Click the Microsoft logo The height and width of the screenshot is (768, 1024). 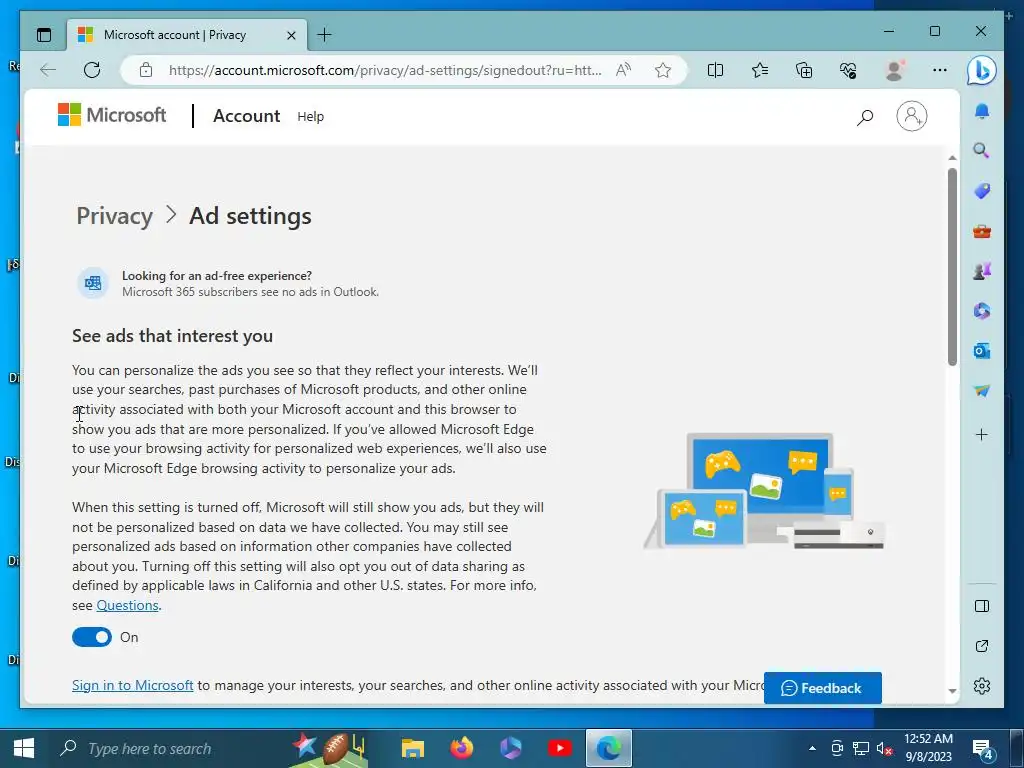pyautogui.click(x=112, y=115)
